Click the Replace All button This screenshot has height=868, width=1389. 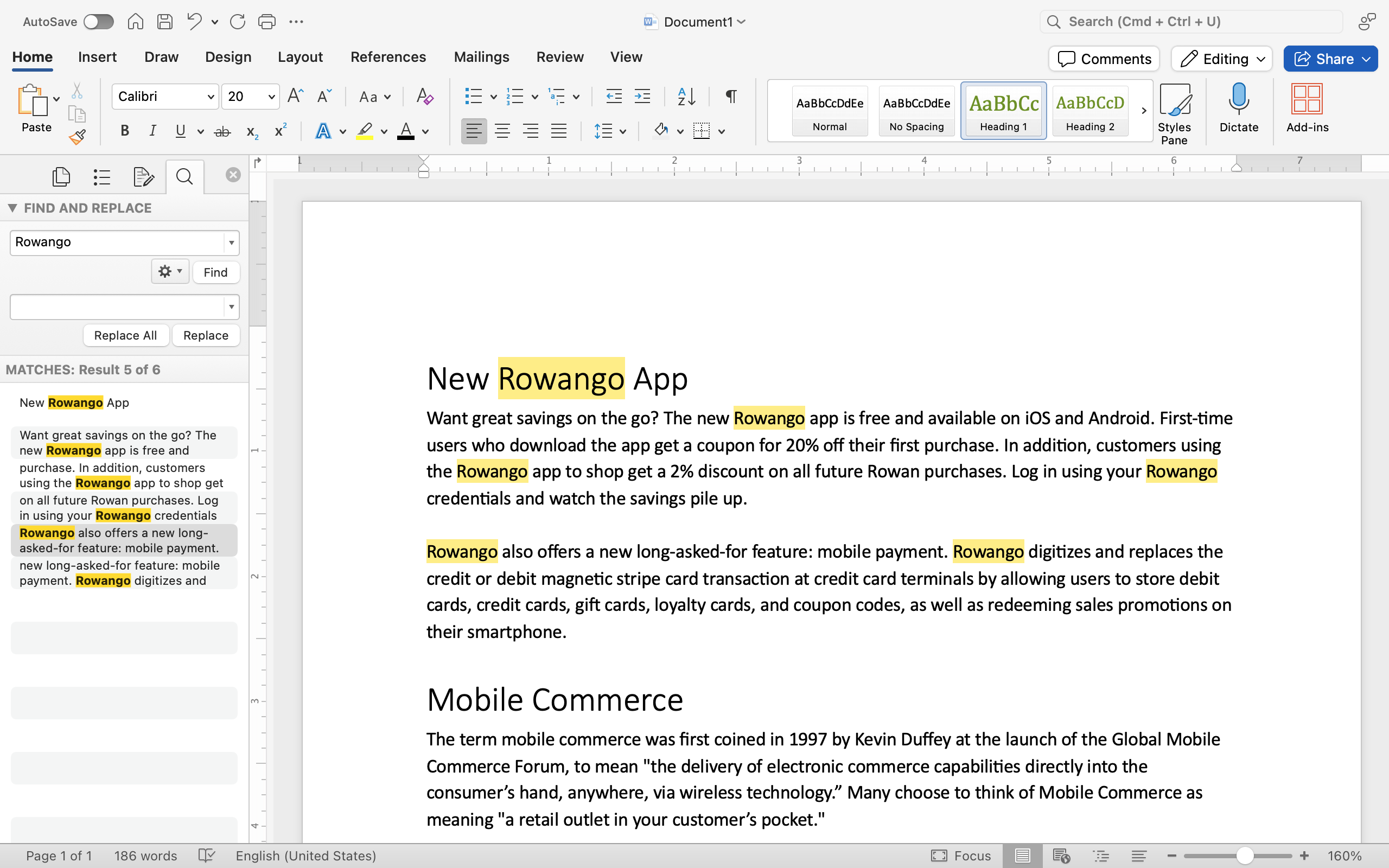[126, 335]
